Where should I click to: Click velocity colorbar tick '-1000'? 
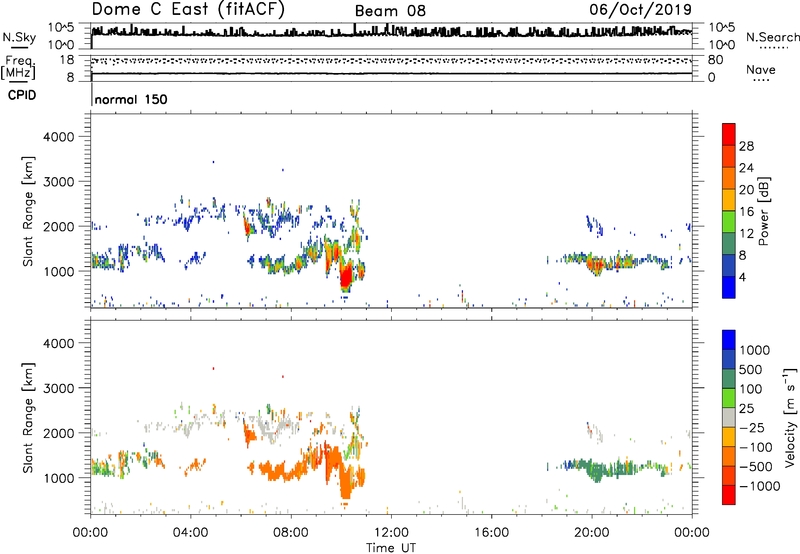pyautogui.click(x=759, y=486)
